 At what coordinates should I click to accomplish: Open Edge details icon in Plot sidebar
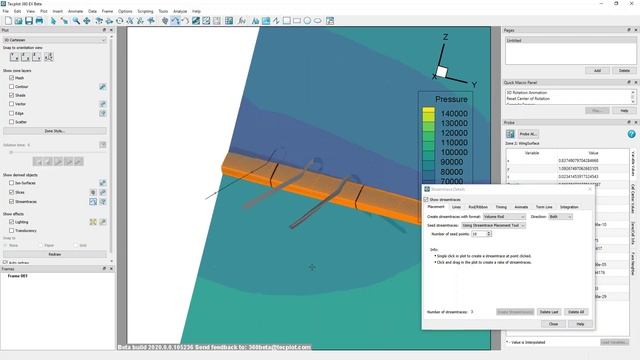(x=102, y=113)
